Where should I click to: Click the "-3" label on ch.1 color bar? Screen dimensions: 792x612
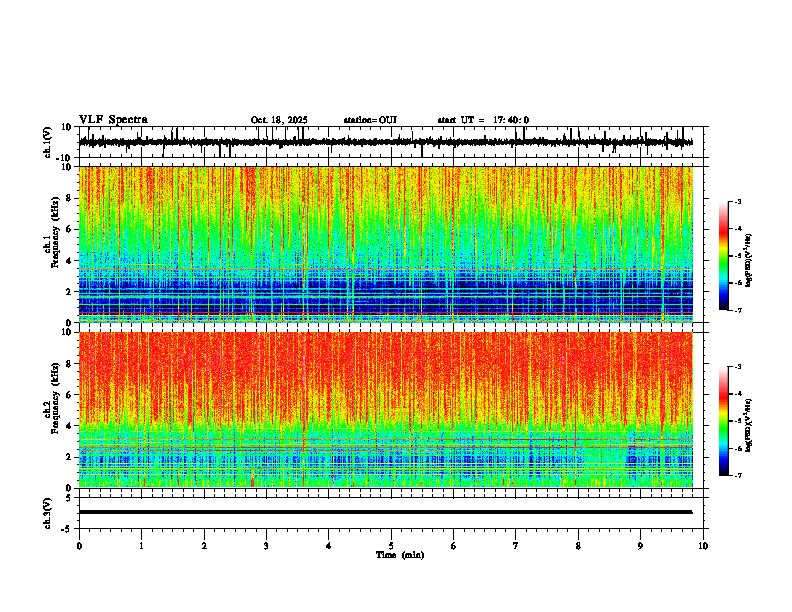pos(737,201)
